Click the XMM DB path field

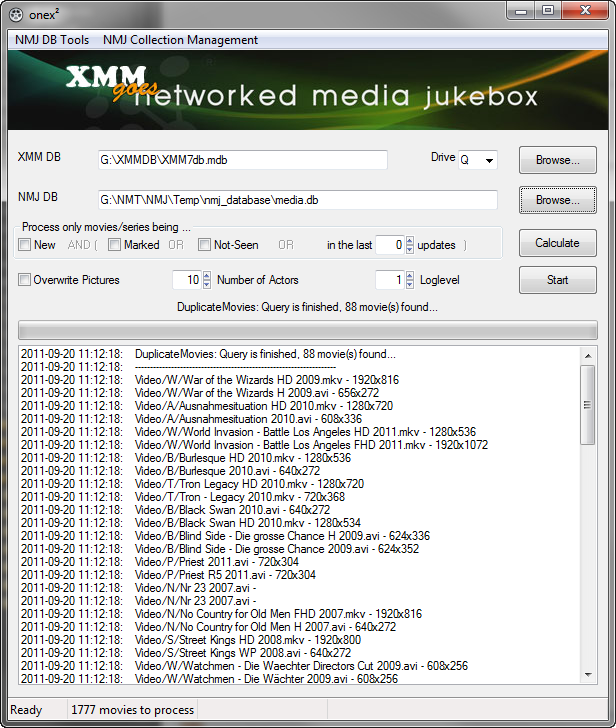point(243,160)
